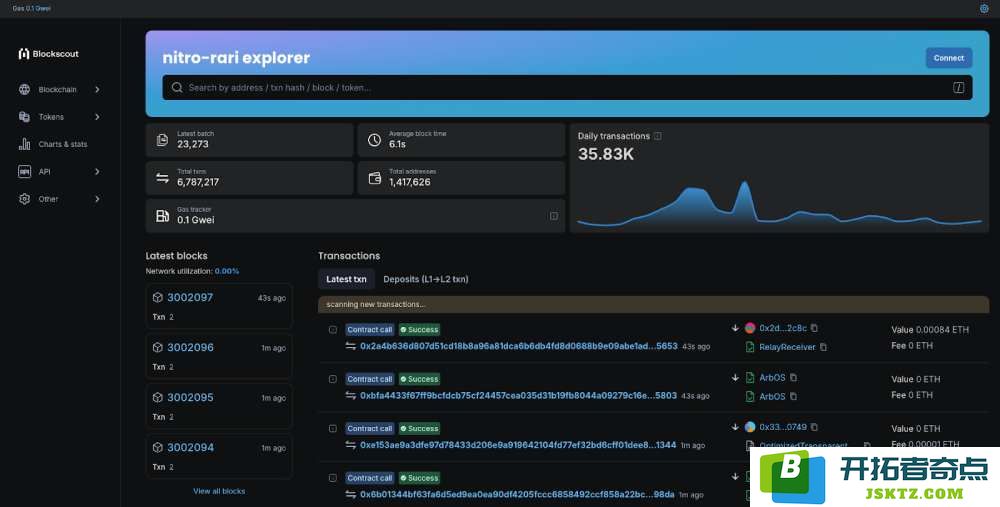
Task: Click the Gas 0.1 Gwei indicator in top bar
Action: [32, 8]
